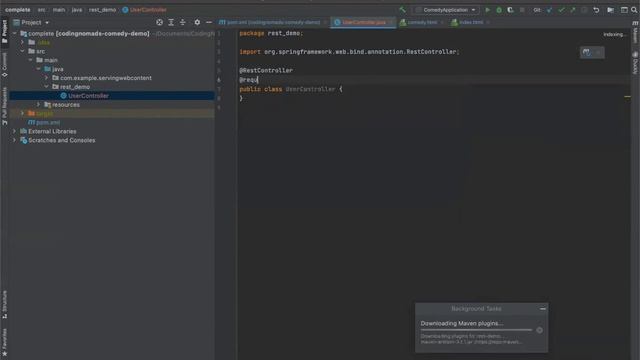Open Project panel gear options
This screenshot has width=640, height=360.
point(197,22)
